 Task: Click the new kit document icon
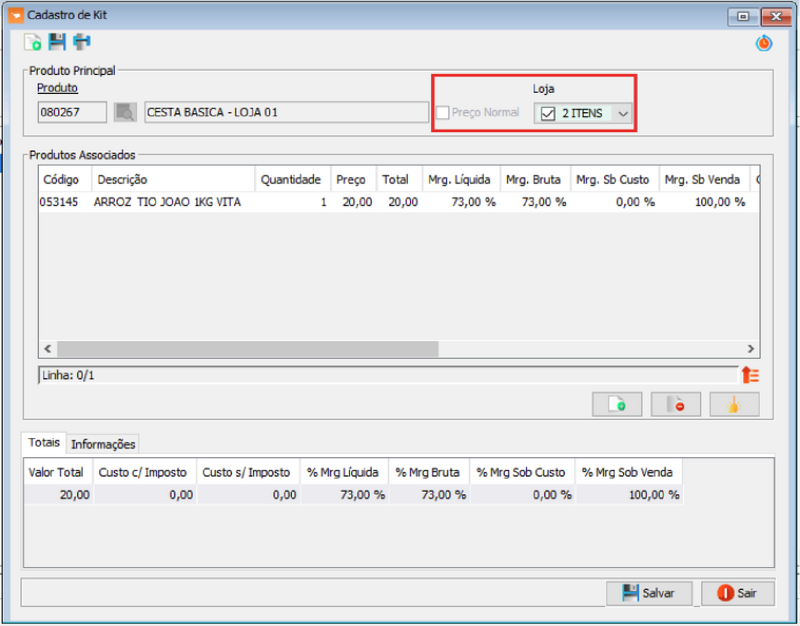click(x=33, y=42)
